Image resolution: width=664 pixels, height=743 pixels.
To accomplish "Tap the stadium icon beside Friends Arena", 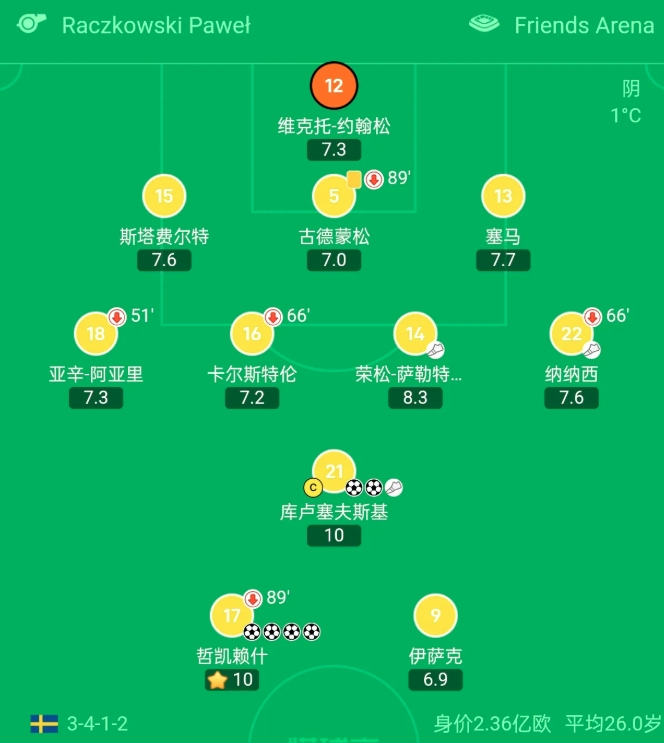I will (x=484, y=24).
